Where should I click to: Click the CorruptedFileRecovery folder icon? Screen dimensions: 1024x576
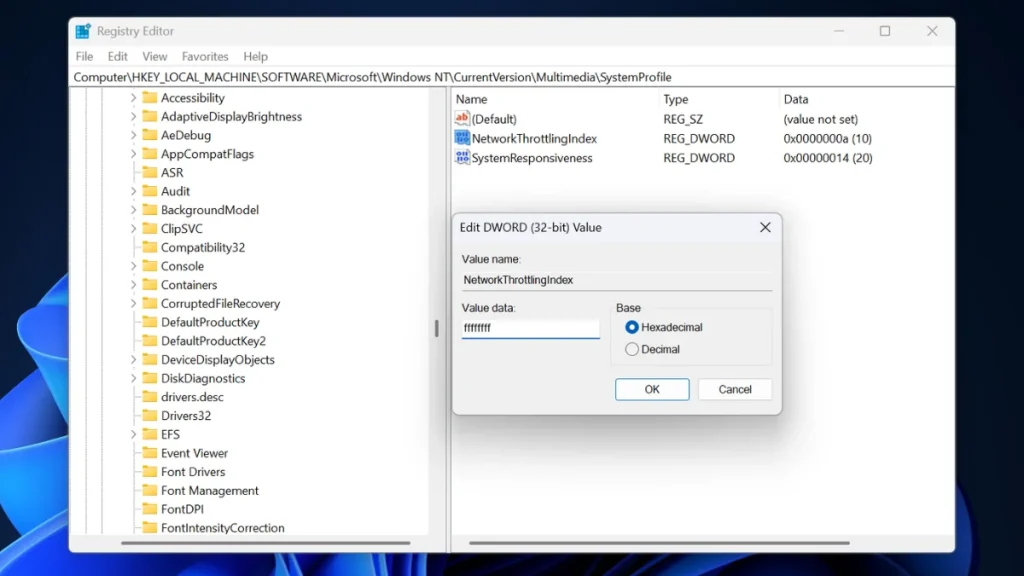click(150, 304)
